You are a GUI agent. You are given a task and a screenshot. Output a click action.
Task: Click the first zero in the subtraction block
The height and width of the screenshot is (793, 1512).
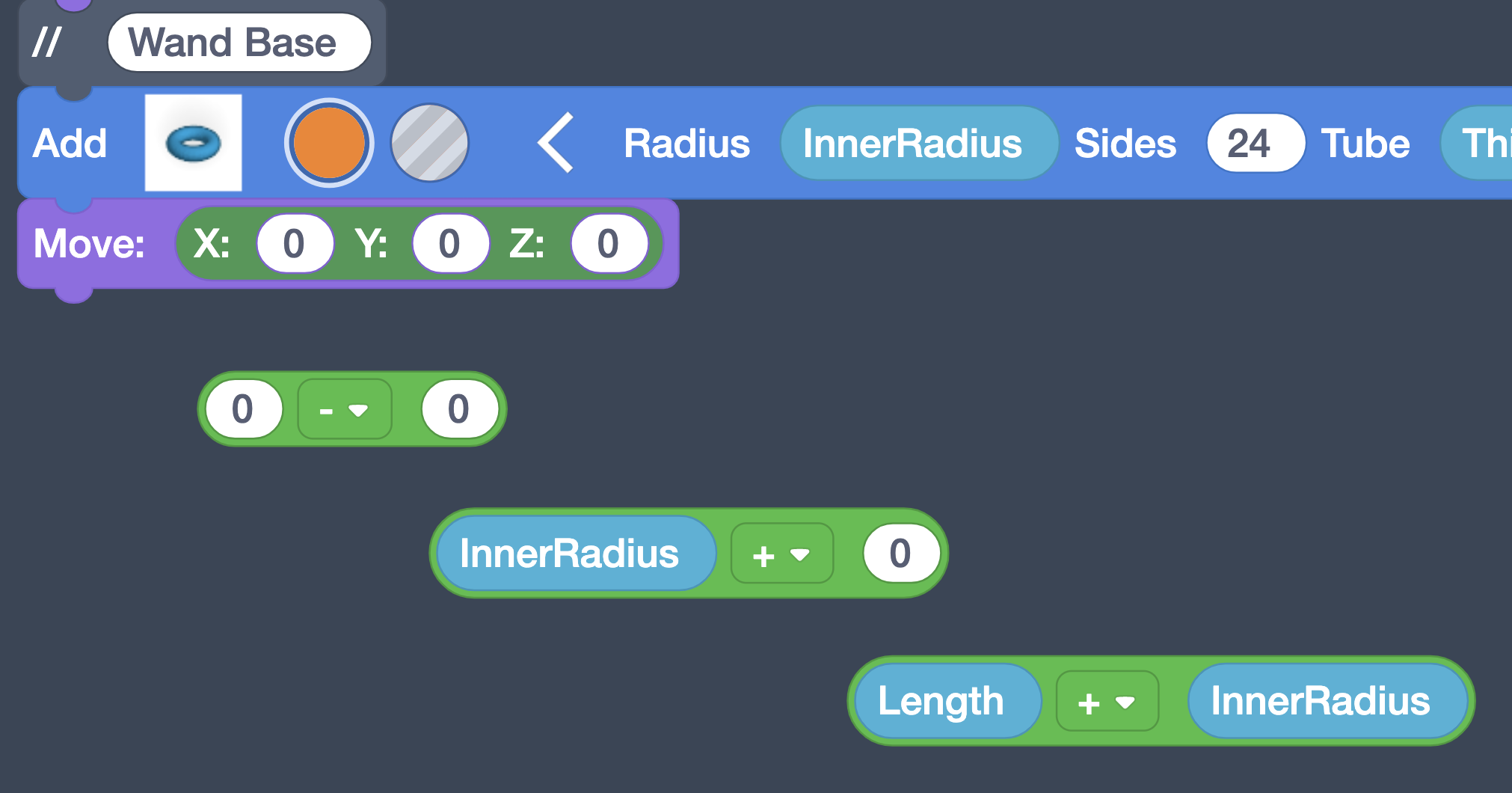coord(243,408)
